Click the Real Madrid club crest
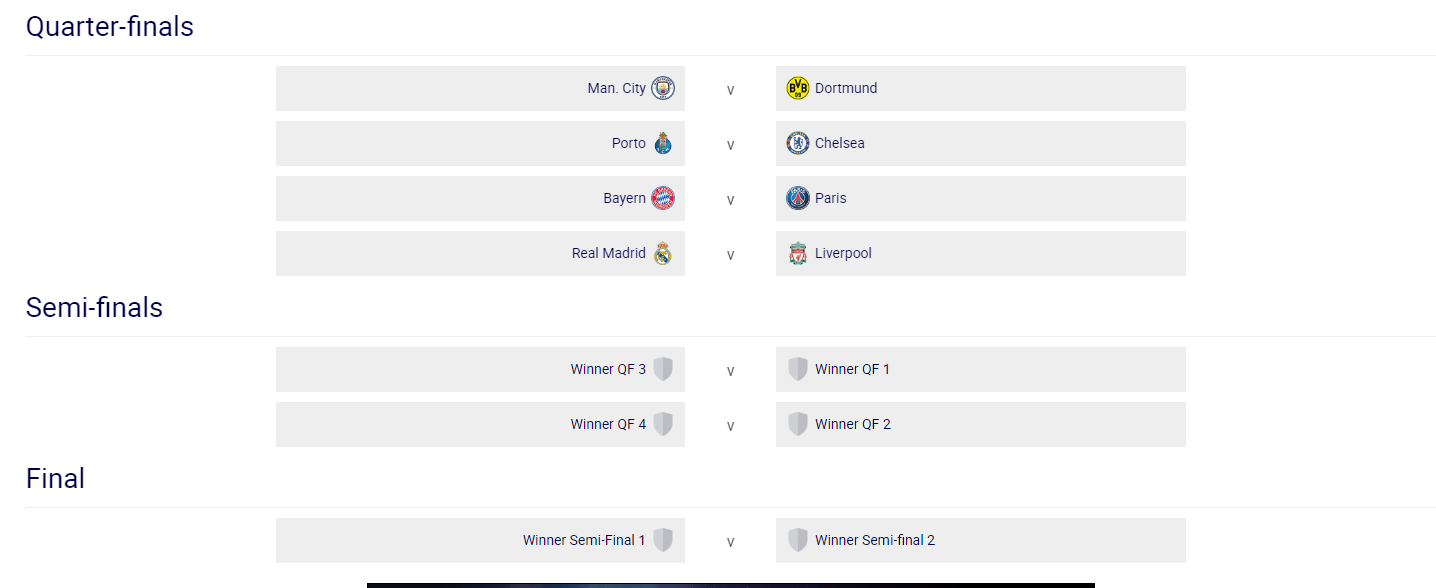This screenshot has height=588, width=1436. coord(663,253)
